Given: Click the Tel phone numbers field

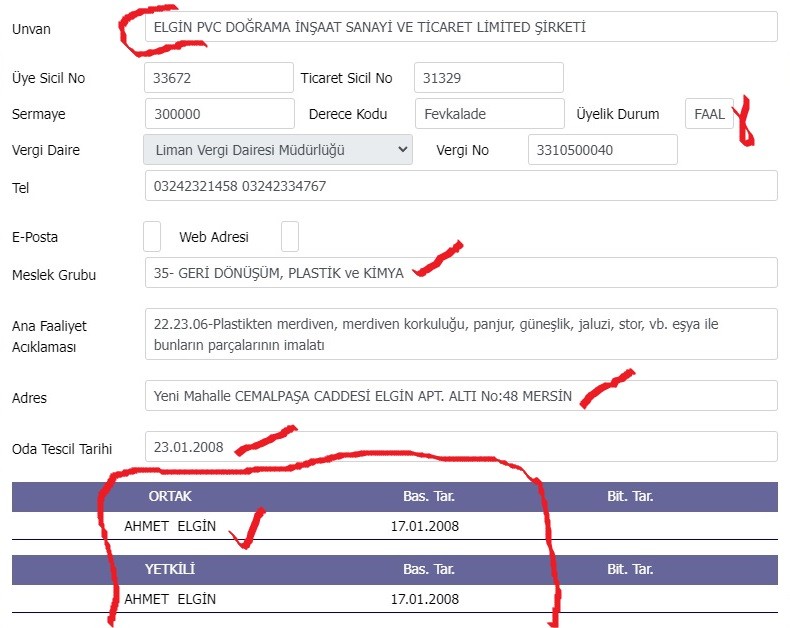Looking at the screenshot, I should pos(461,185).
